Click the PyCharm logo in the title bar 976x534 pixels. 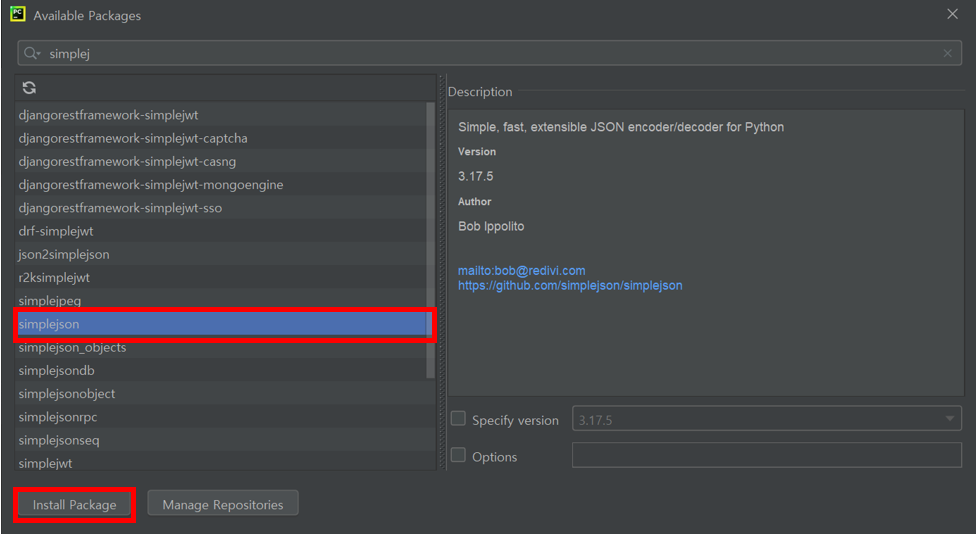pos(17,14)
